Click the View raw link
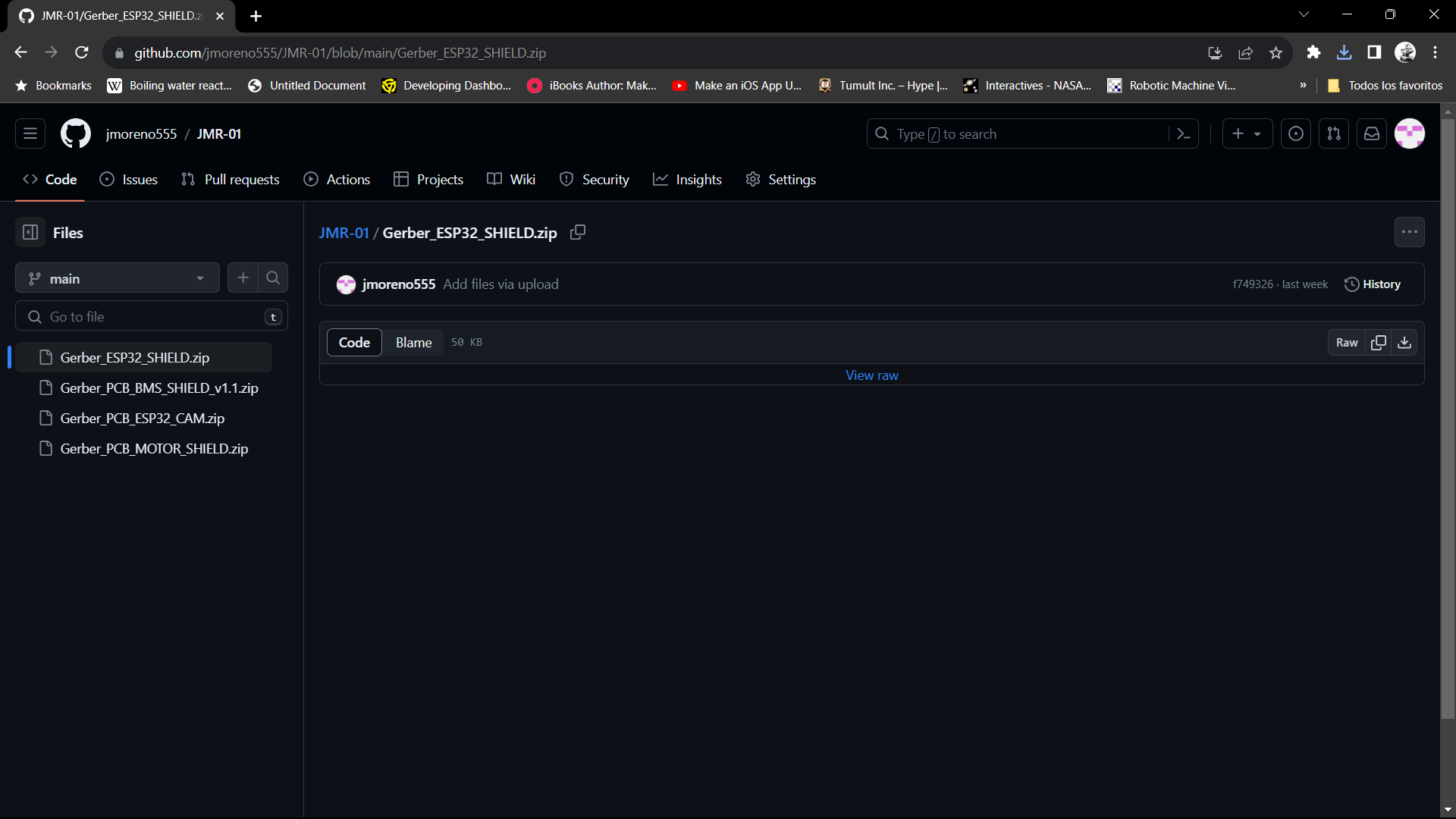Viewport: 1456px width, 819px height. (x=871, y=375)
